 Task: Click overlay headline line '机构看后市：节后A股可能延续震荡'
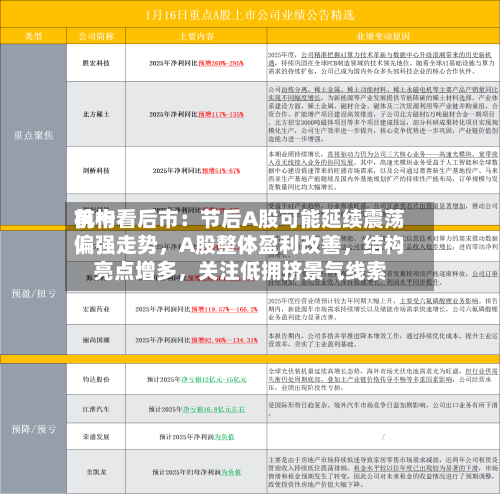click(239, 219)
